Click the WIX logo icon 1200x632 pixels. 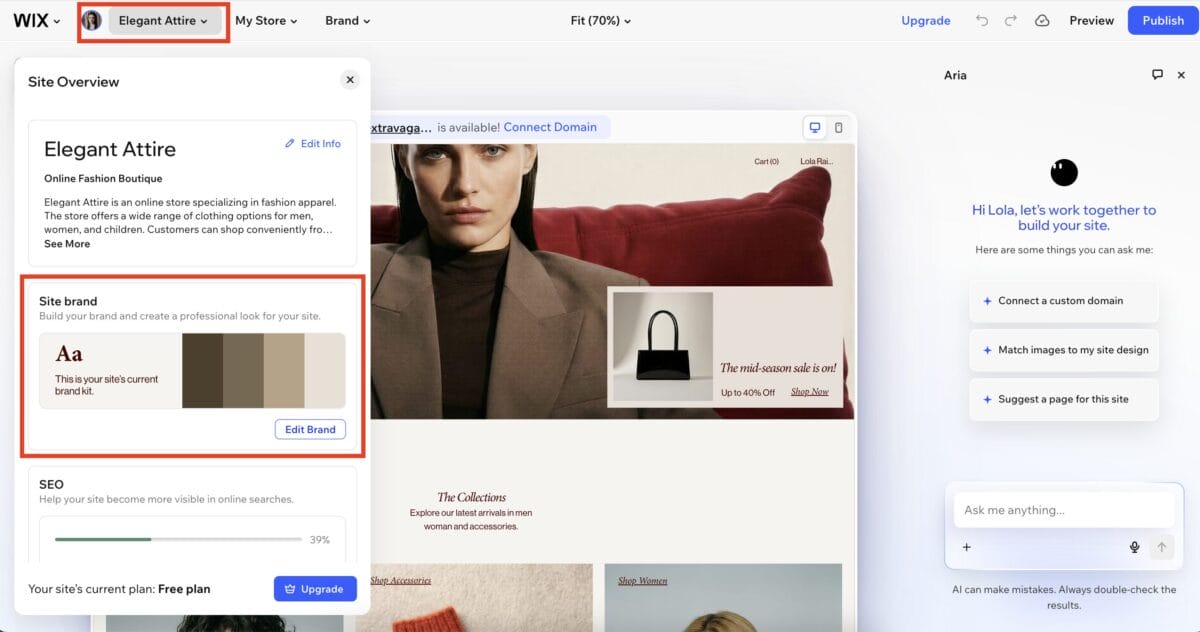tap(28, 20)
